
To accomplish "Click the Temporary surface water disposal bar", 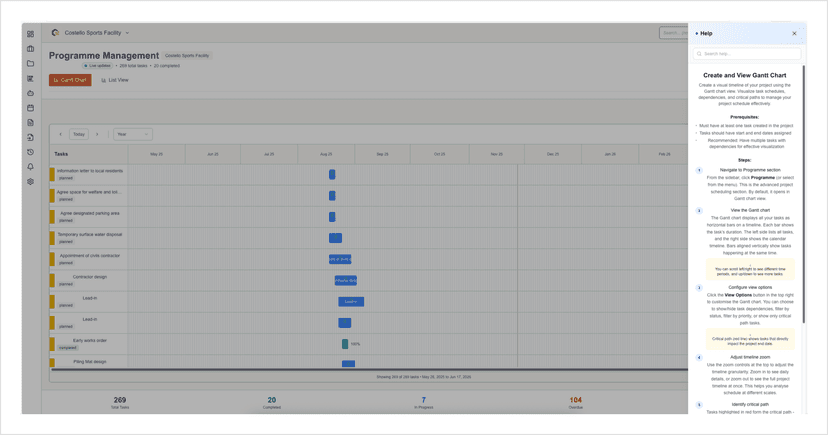I will point(335,238).
